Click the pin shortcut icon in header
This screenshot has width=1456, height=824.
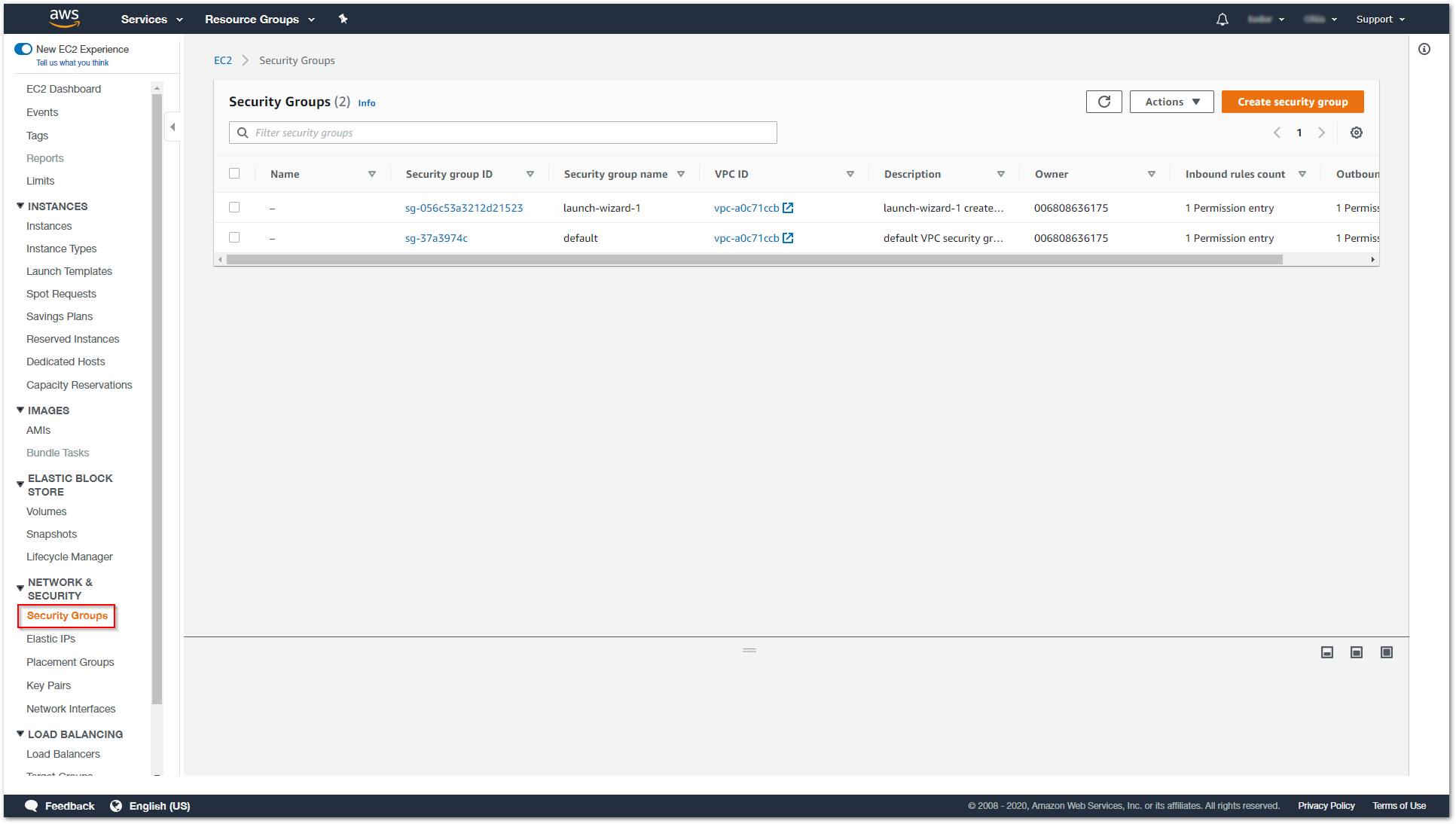[343, 19]
